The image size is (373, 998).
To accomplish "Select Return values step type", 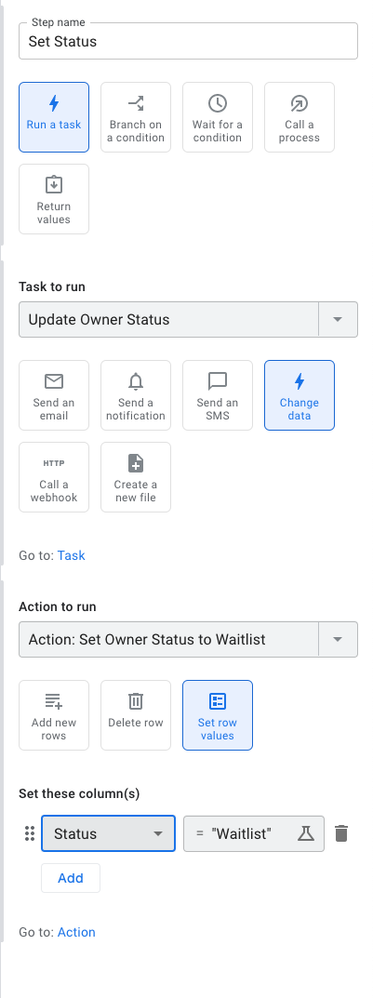I will tap(54, 199).
